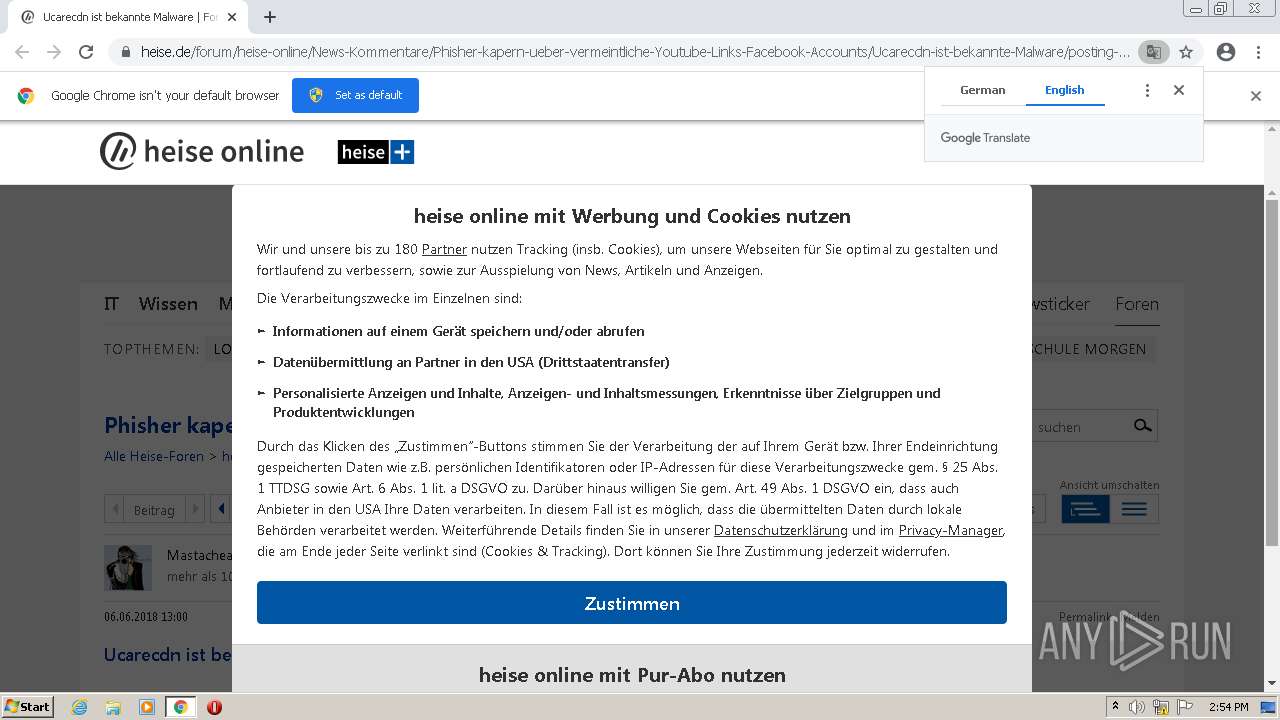This screenshot has height=720, width=1280.
Task: Open translate popup options menu
Action: [1147, 90]
